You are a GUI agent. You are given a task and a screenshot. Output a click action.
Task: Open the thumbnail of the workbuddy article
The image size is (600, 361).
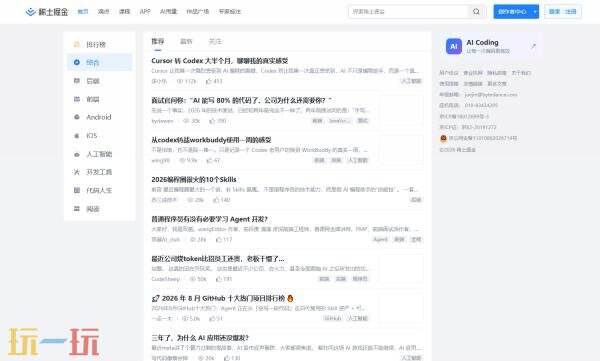[x=401, y=150]
